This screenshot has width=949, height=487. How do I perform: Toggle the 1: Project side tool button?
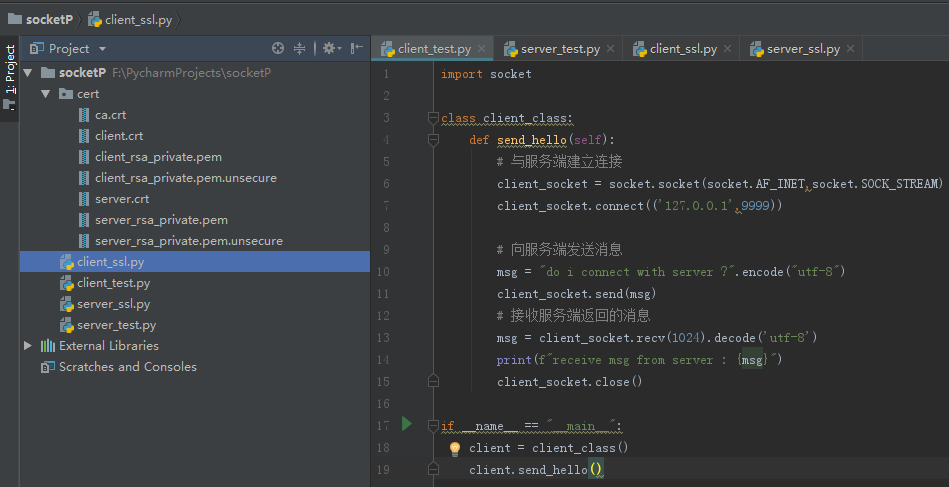click(10, 70)
